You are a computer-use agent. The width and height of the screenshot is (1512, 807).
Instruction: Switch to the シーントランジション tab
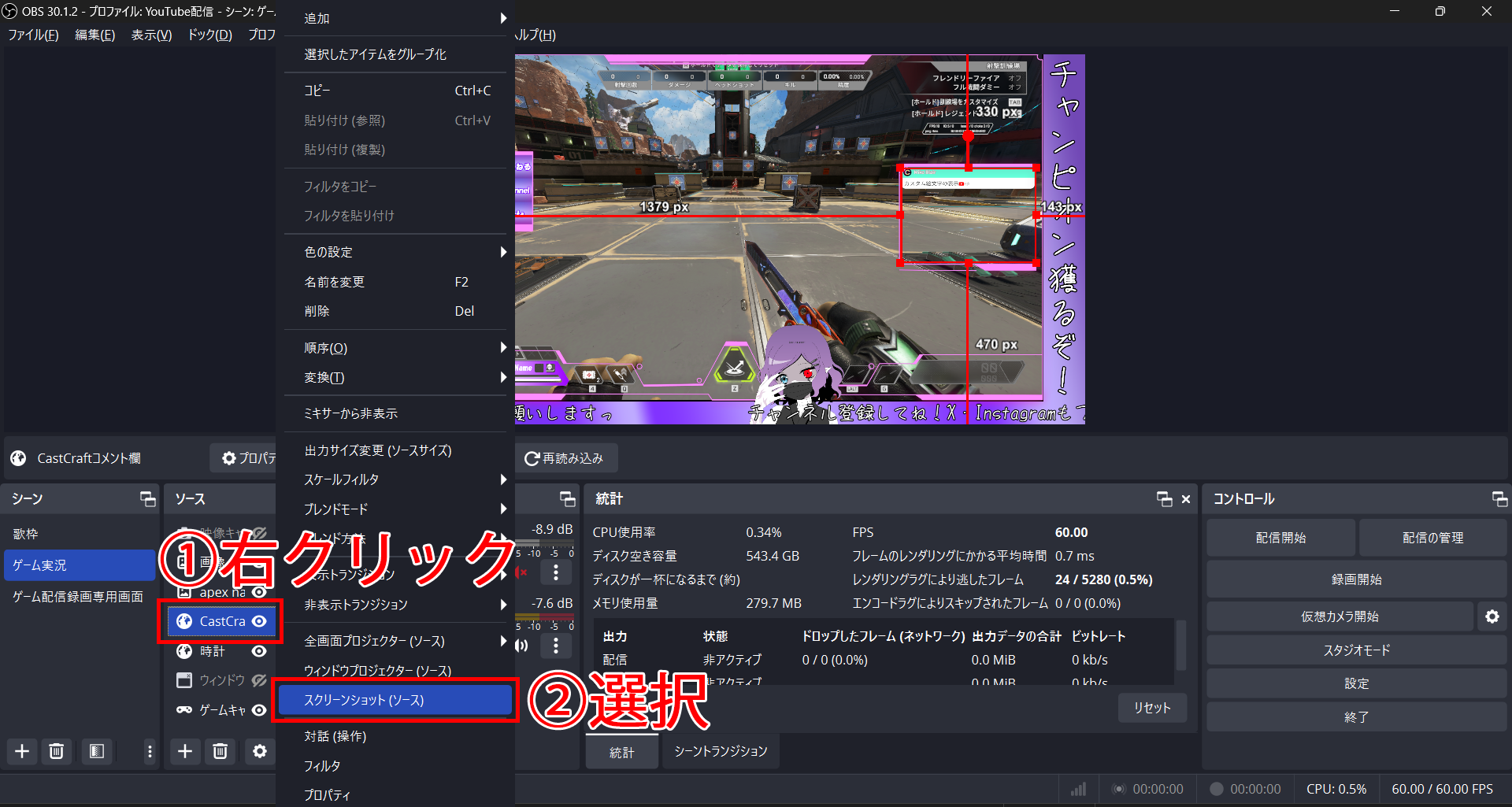(x=721, y=751)
